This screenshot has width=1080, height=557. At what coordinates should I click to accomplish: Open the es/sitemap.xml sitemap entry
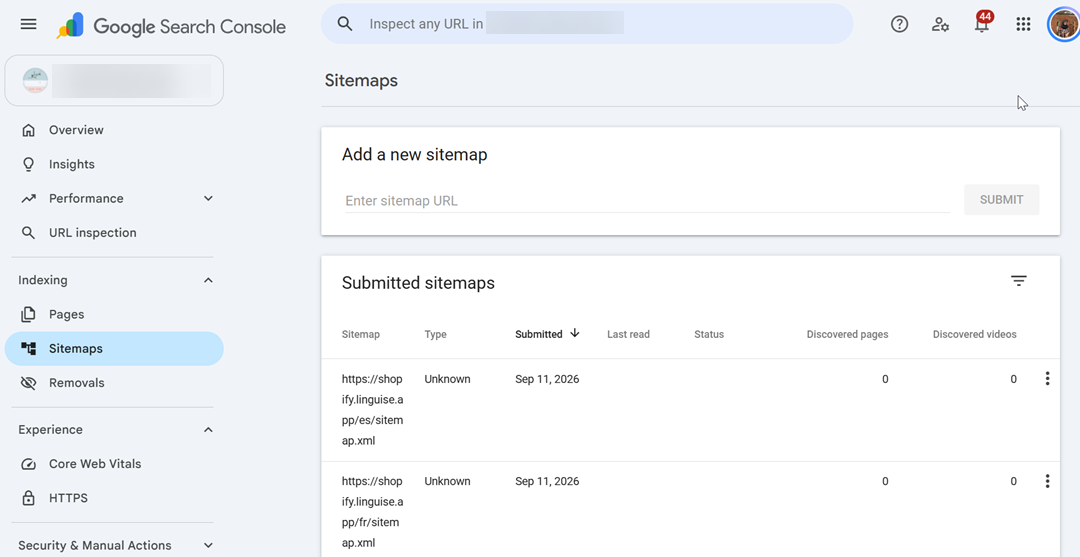tap(373, 410)
